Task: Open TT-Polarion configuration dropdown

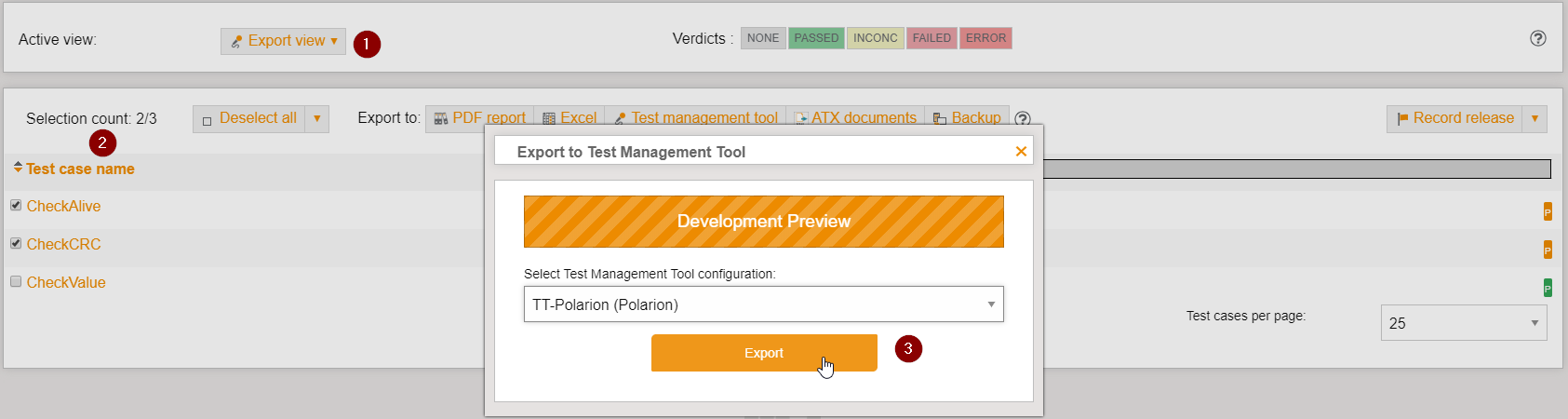Action: [763, 304]
